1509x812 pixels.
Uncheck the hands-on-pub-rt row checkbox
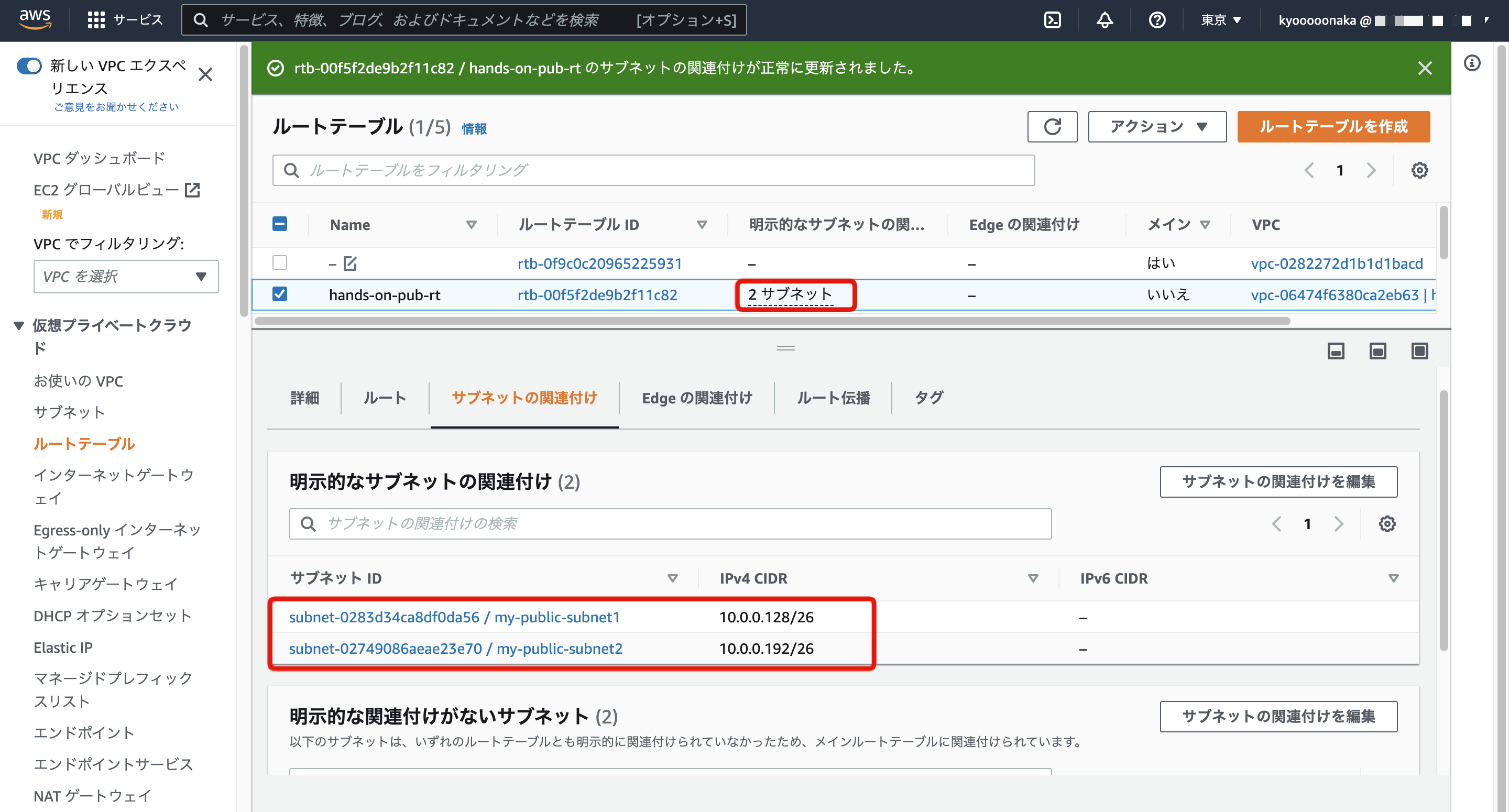pyautogui.click(x=280, y=294)
